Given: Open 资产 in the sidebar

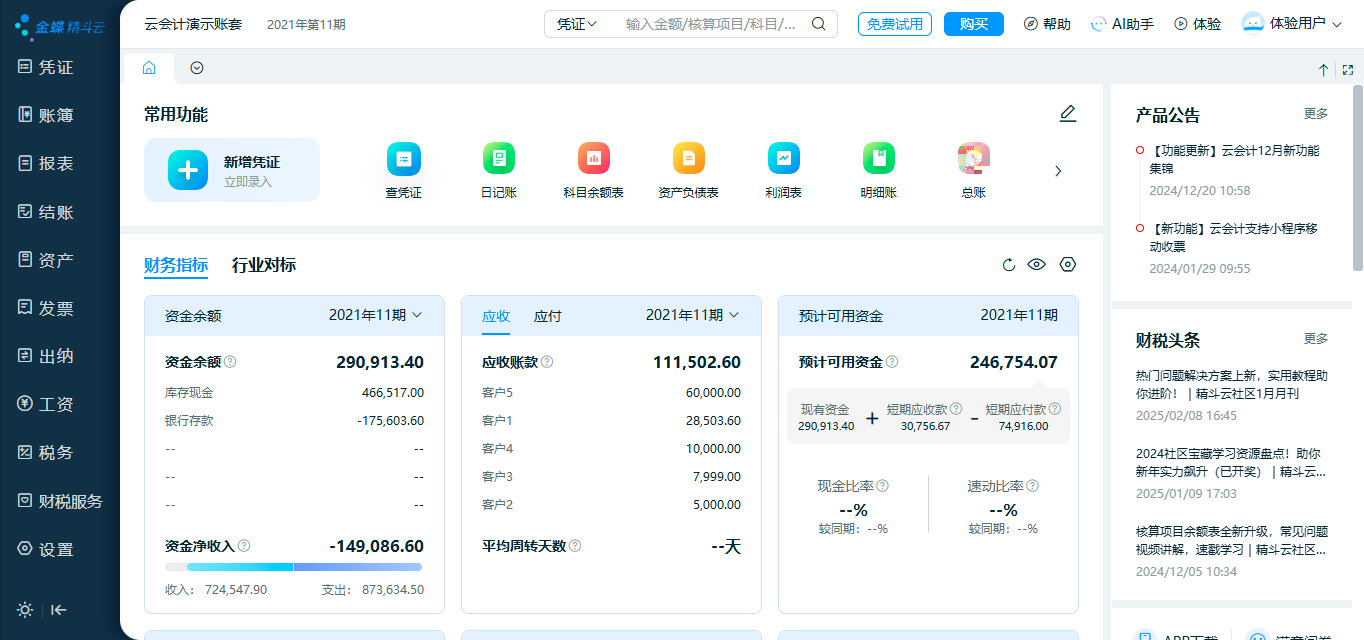Looking at the screenshot, I should 47,260.
